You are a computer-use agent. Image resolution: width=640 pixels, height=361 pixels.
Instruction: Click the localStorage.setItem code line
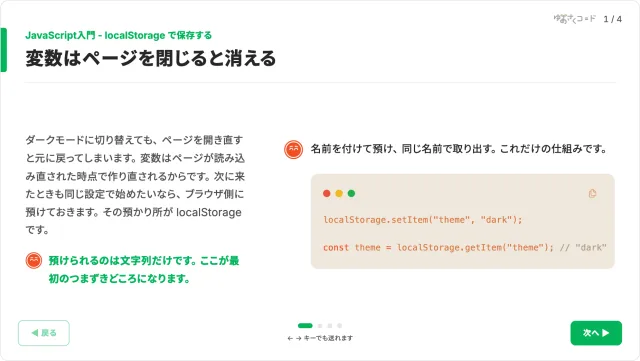423,220
